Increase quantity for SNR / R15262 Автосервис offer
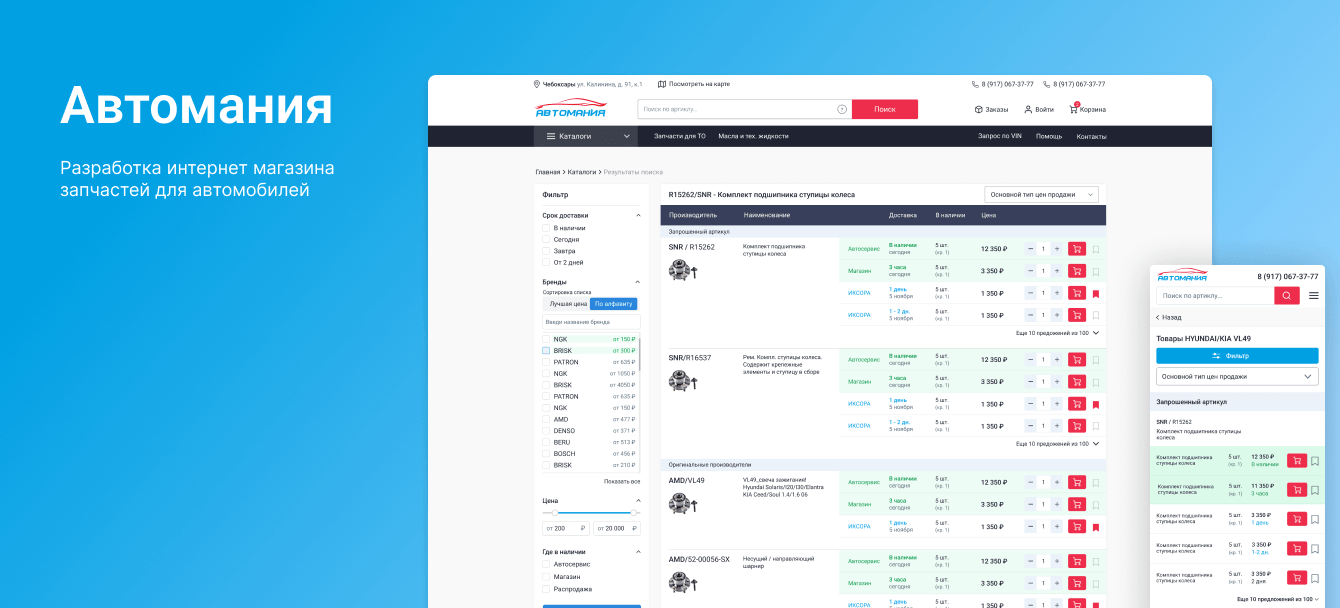 (1057, 249)
